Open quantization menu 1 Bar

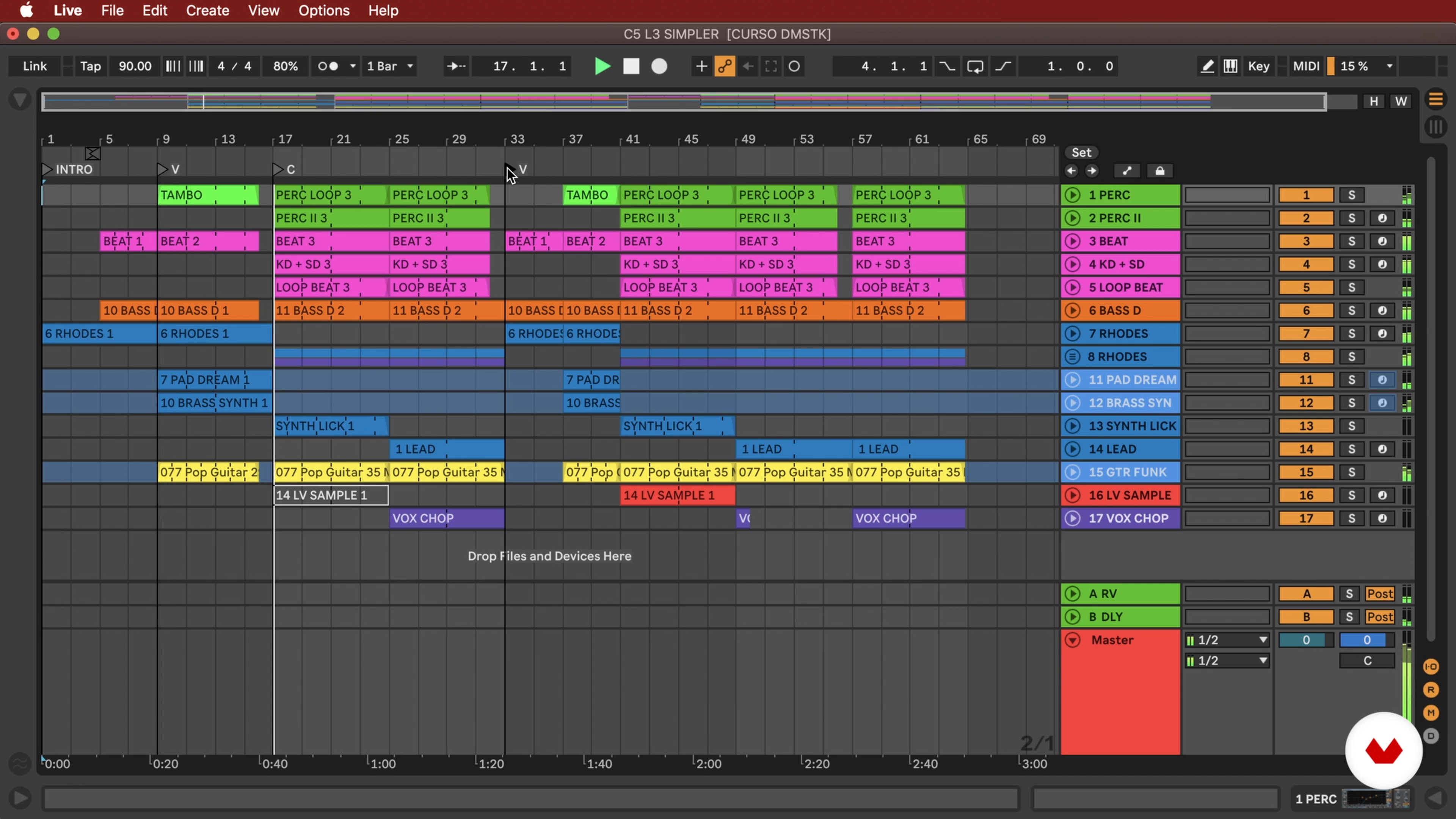point(389,66)
